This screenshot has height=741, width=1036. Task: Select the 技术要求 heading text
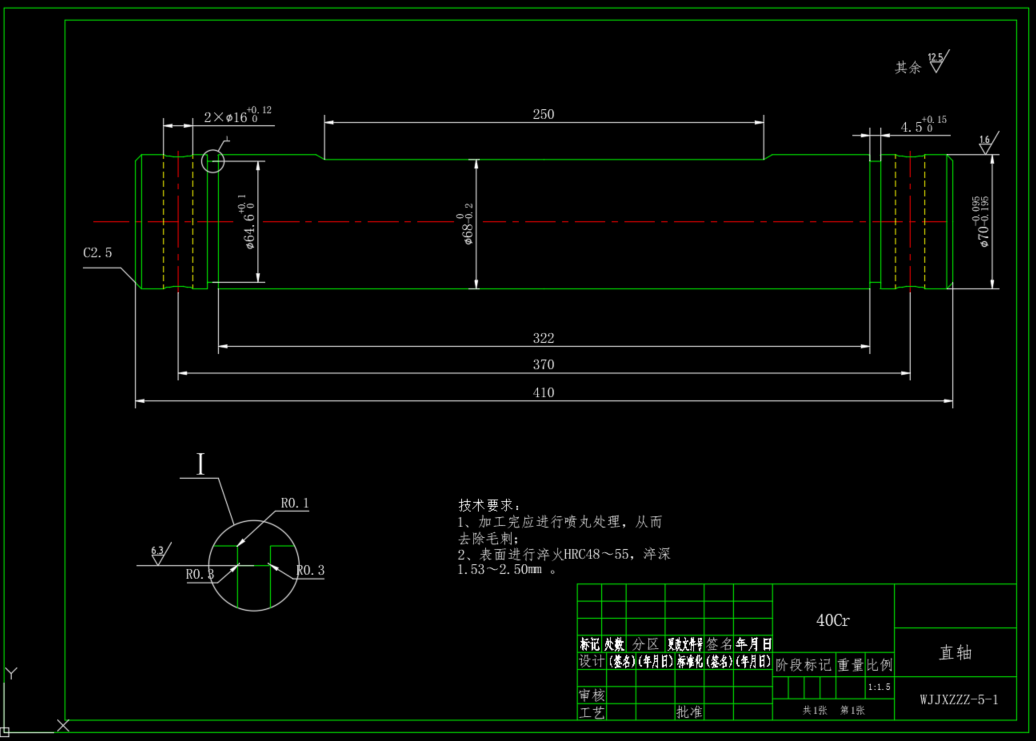click(490, 505)
